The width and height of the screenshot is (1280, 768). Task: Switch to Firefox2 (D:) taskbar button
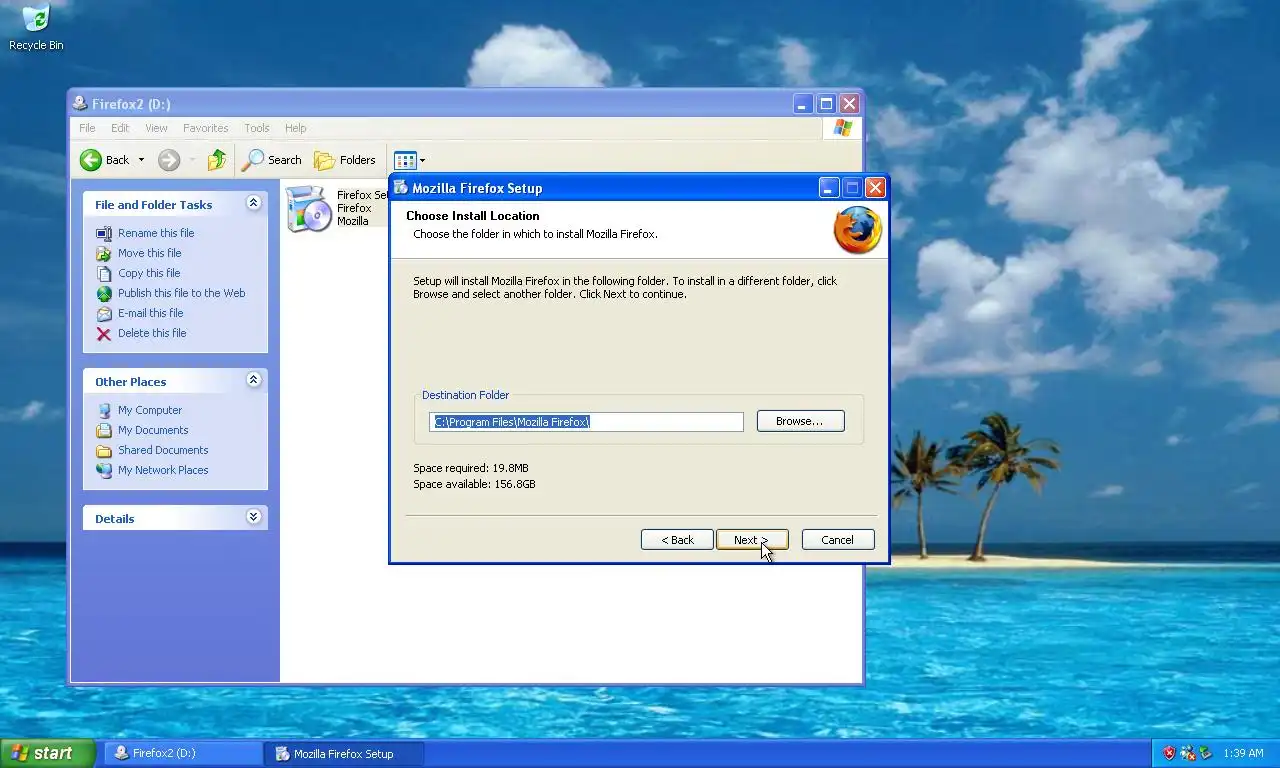pos(183,753)
